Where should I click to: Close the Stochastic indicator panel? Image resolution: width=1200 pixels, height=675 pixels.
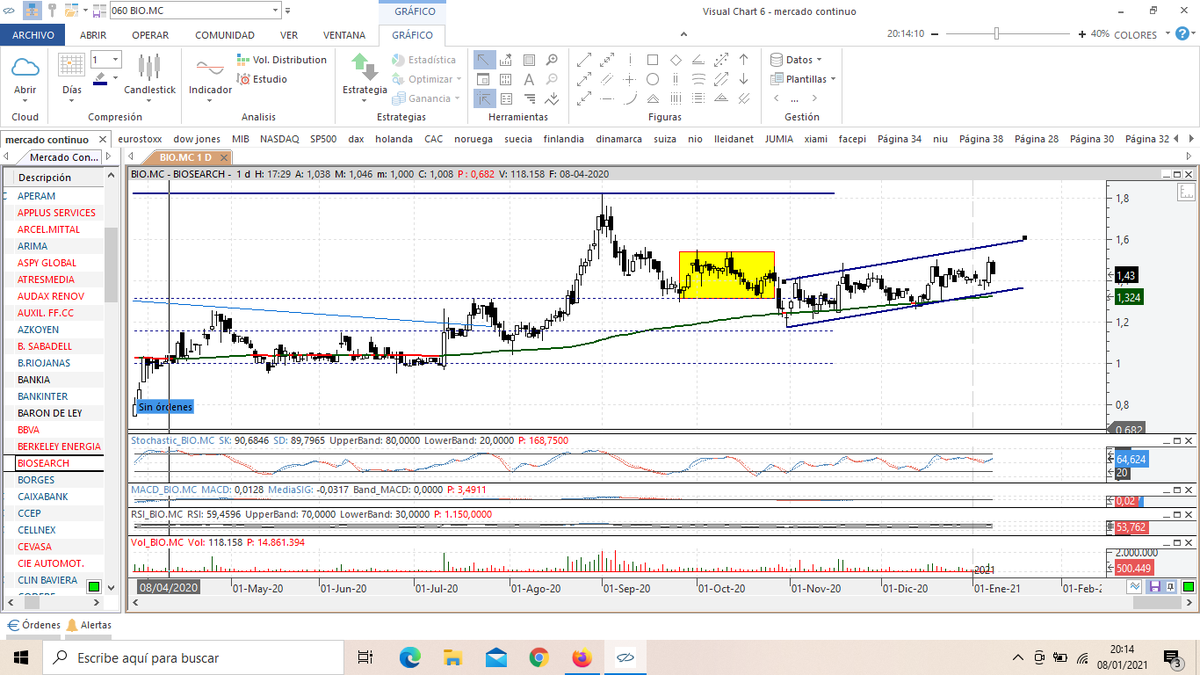(x=1187, y=440)
